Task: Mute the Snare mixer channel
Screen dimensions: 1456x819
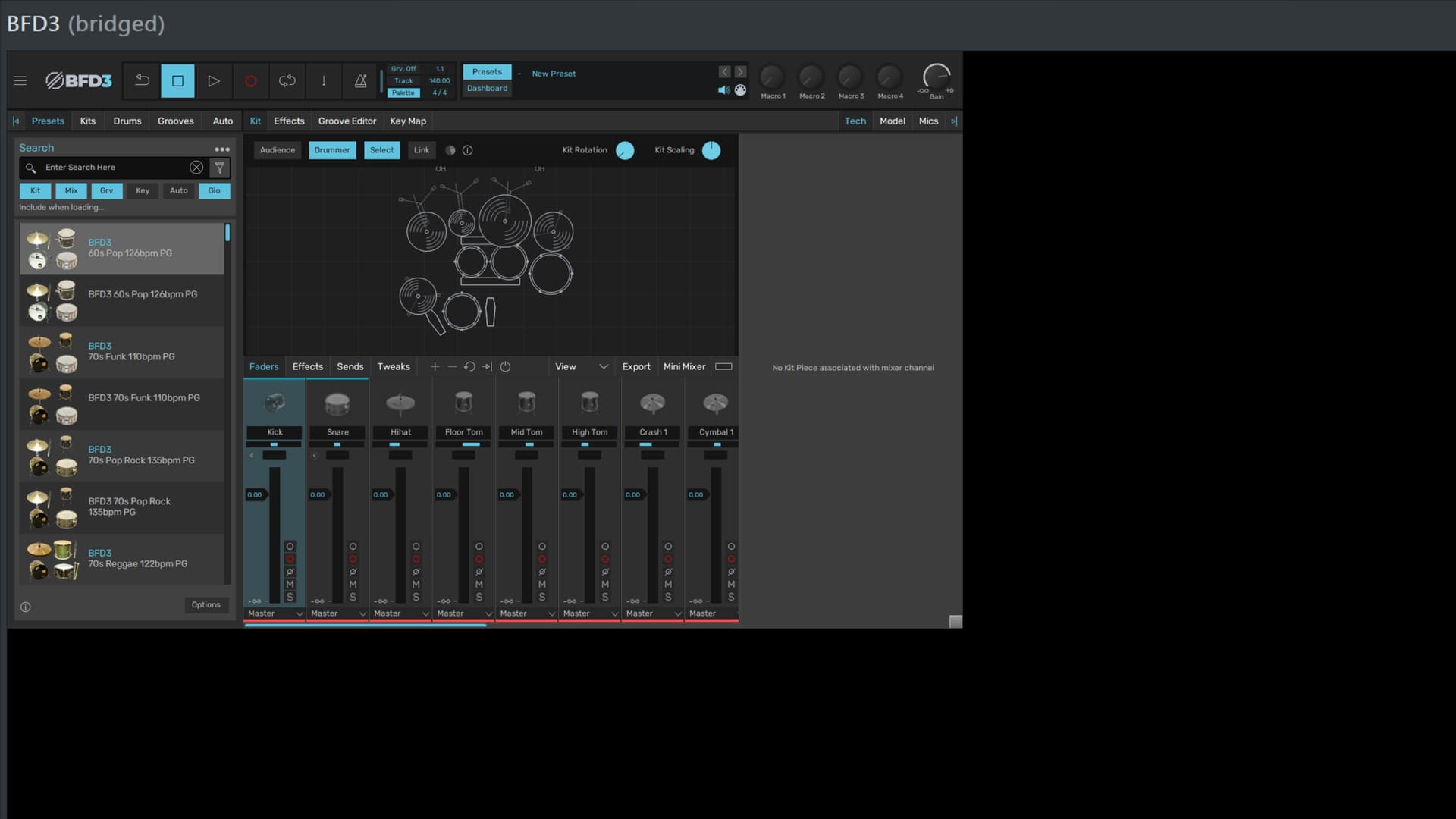Action: coord(353,585)
